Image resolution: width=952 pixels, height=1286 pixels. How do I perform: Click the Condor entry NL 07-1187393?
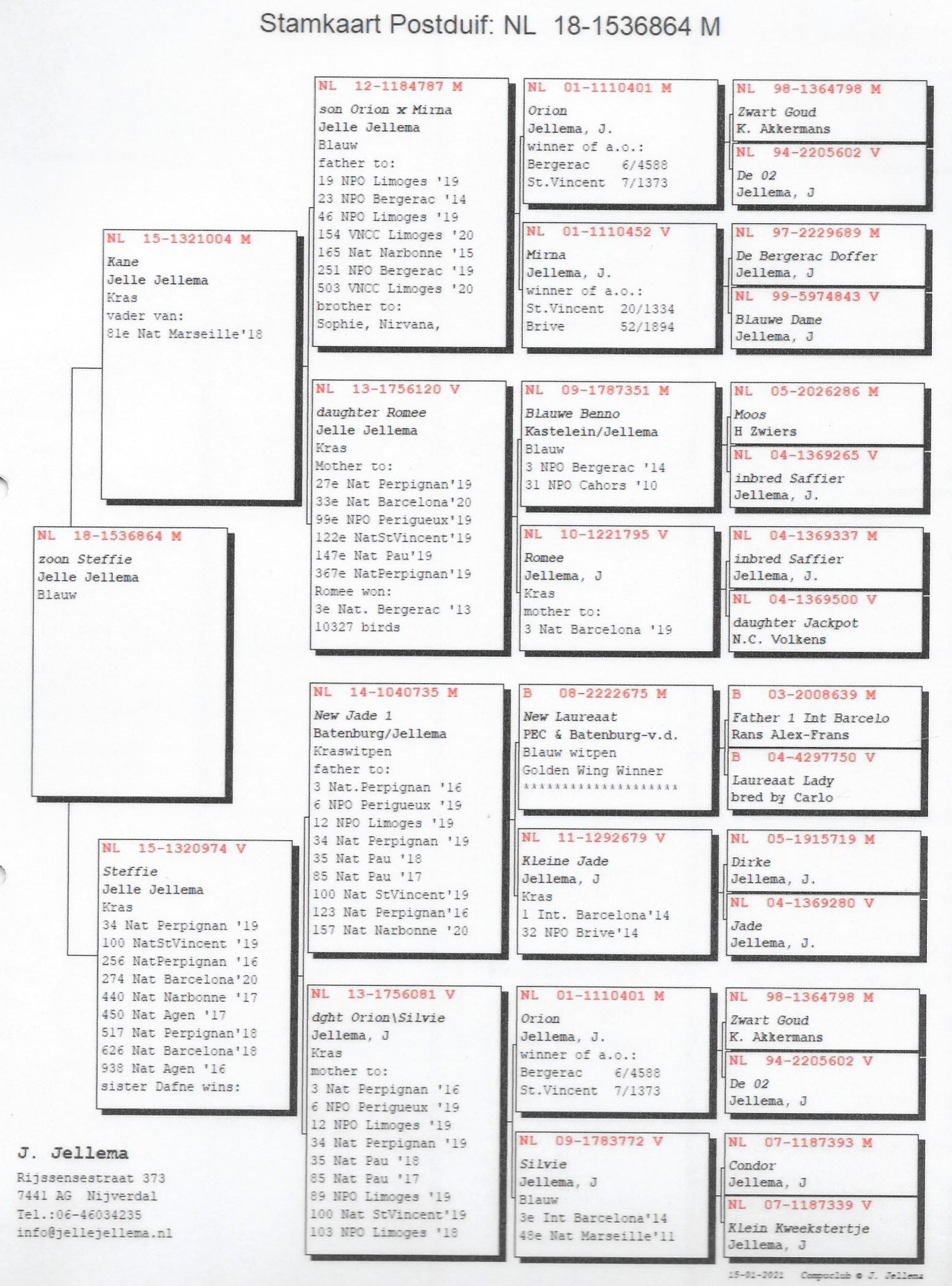821,1164
